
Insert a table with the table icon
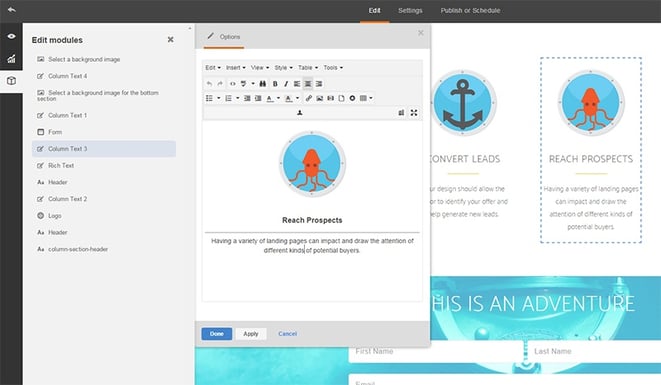pyautogui.click(x=363, y=98)
